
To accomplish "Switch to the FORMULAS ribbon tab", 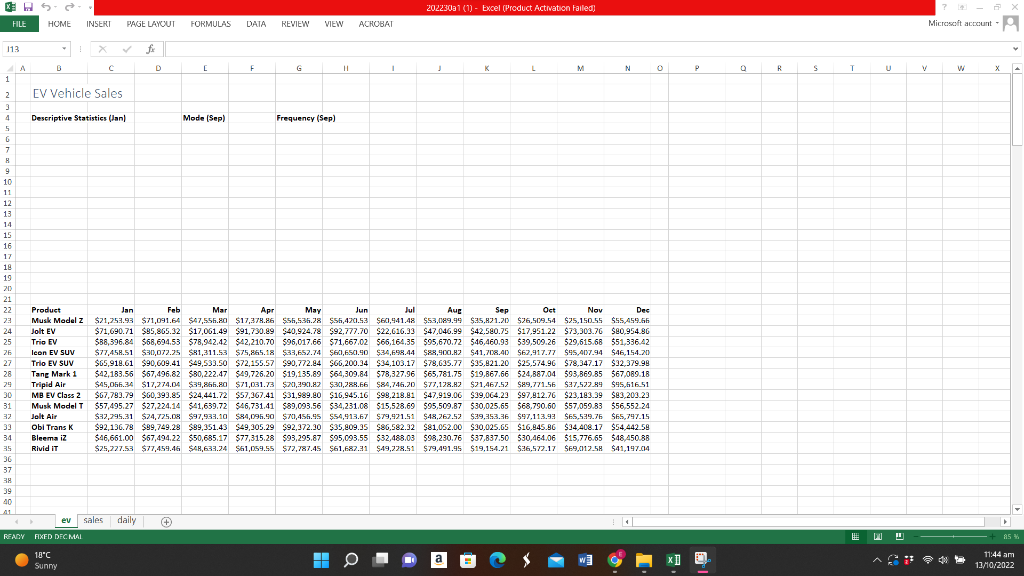I will tap(209, 26).
